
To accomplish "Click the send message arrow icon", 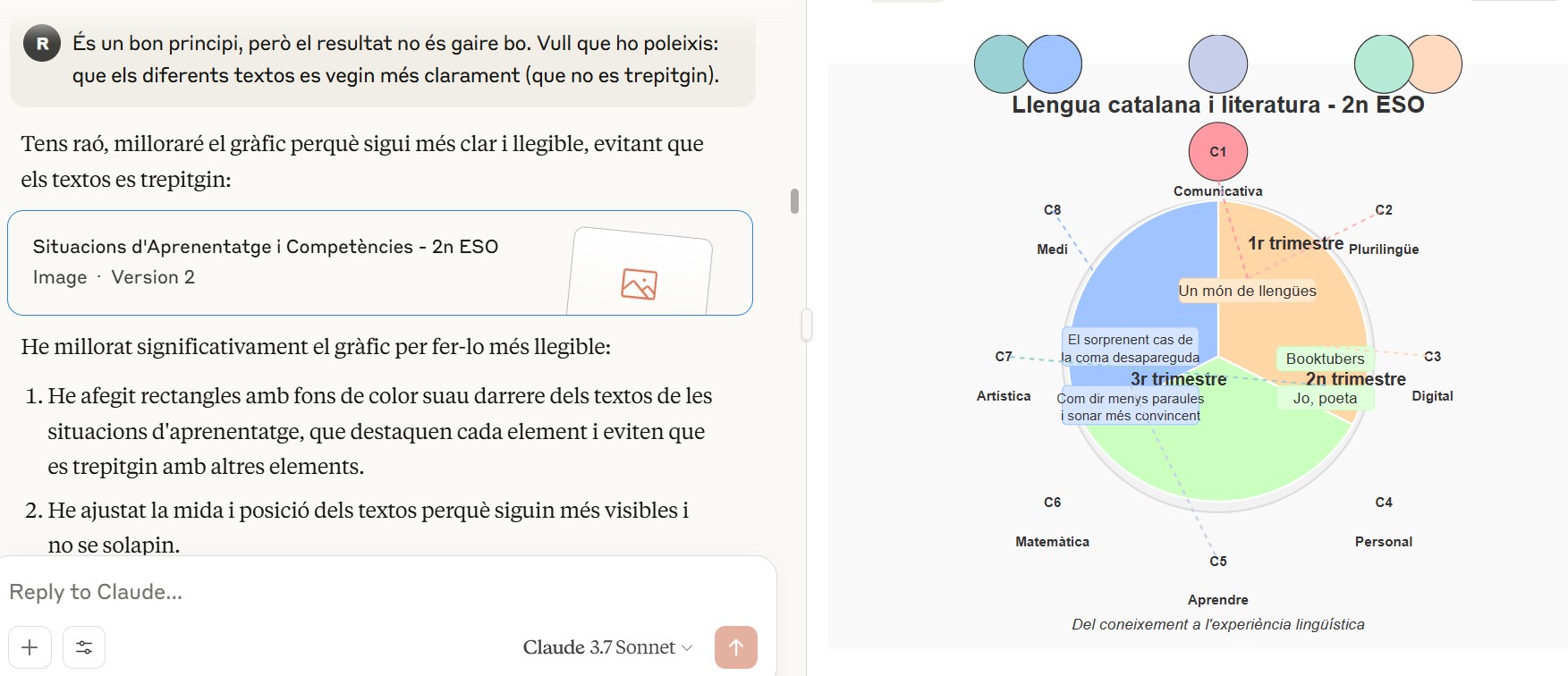I will [x=735, y=646].
